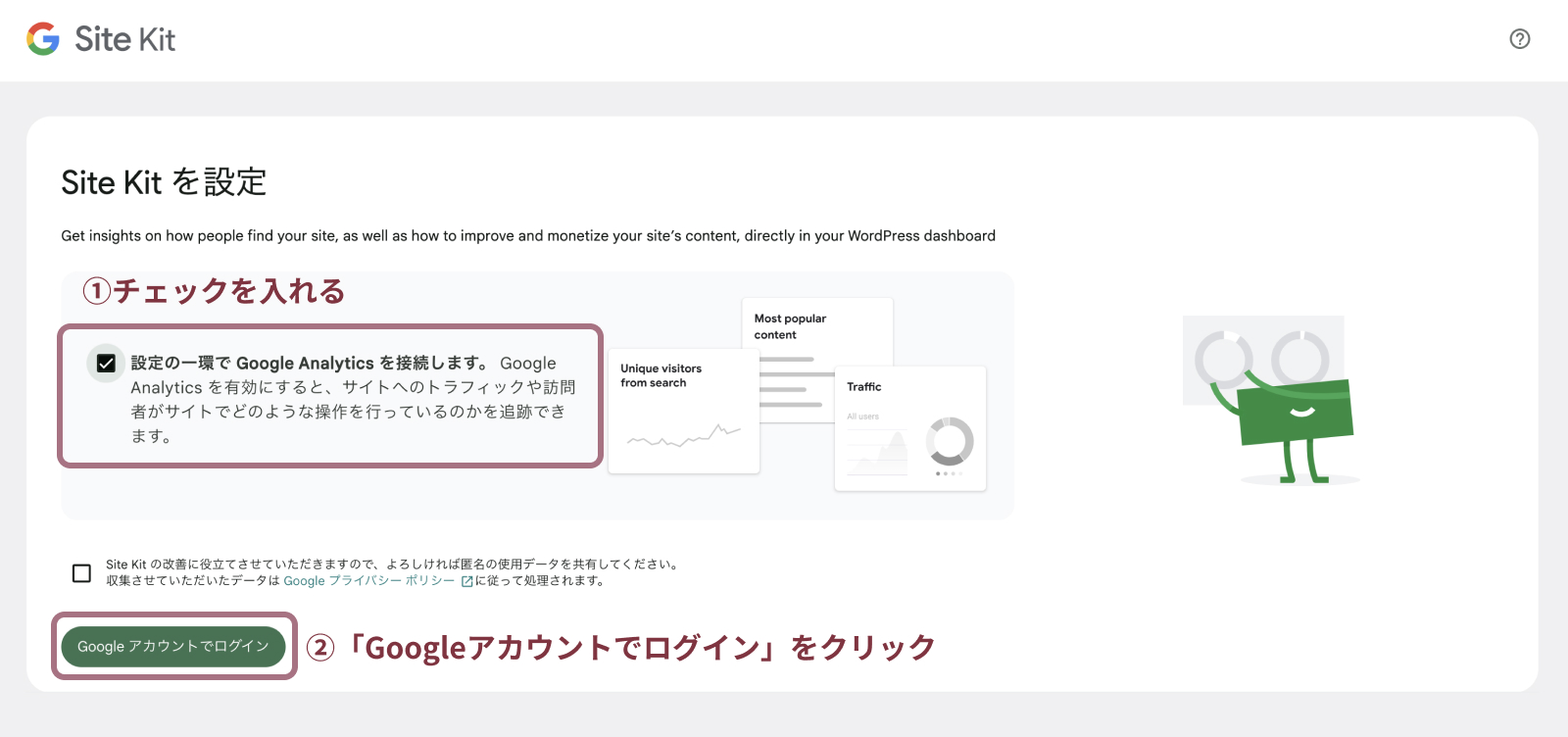Viewport: 1568px width, 737px height.
Task: Click the donut chart in Traffic card
Action: [950, 441]
